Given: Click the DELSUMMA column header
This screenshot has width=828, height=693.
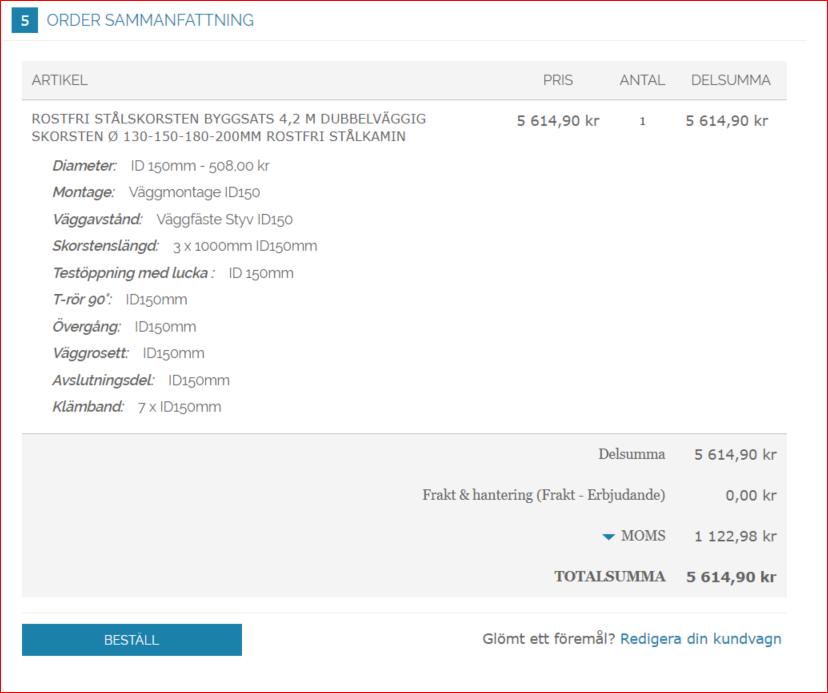Looking at the screenshot, I should (x=731, y=80).
